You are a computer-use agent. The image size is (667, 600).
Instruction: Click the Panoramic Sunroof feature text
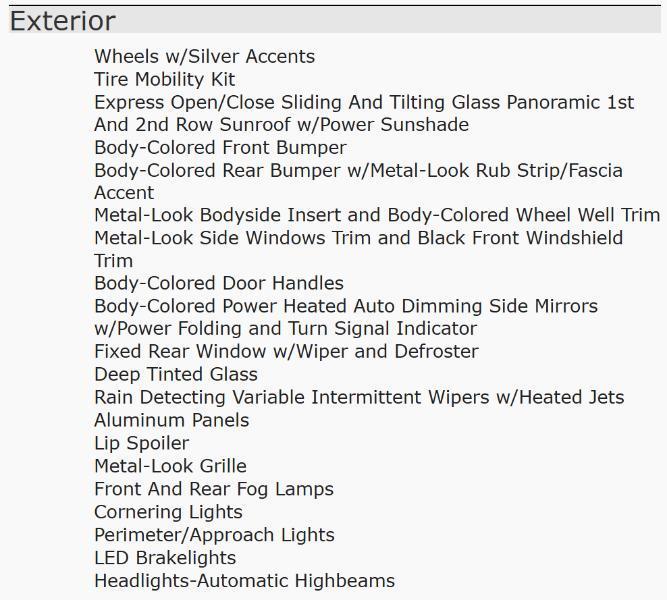point(363,103)
